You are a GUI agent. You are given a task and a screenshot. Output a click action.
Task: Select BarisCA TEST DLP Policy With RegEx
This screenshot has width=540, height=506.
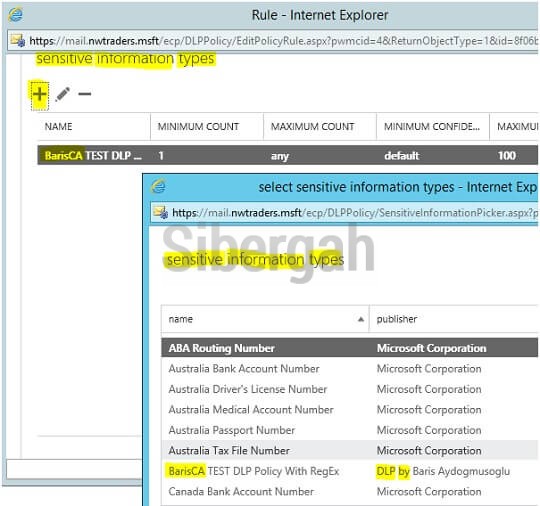tap(350, 471)
